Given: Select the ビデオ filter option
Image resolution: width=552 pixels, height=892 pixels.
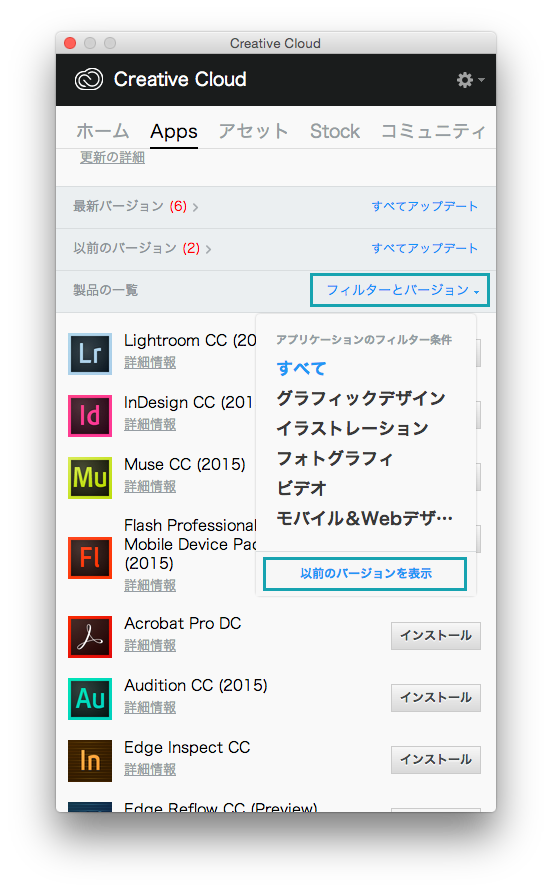Looking at the screenshot, I should [301, 488].
